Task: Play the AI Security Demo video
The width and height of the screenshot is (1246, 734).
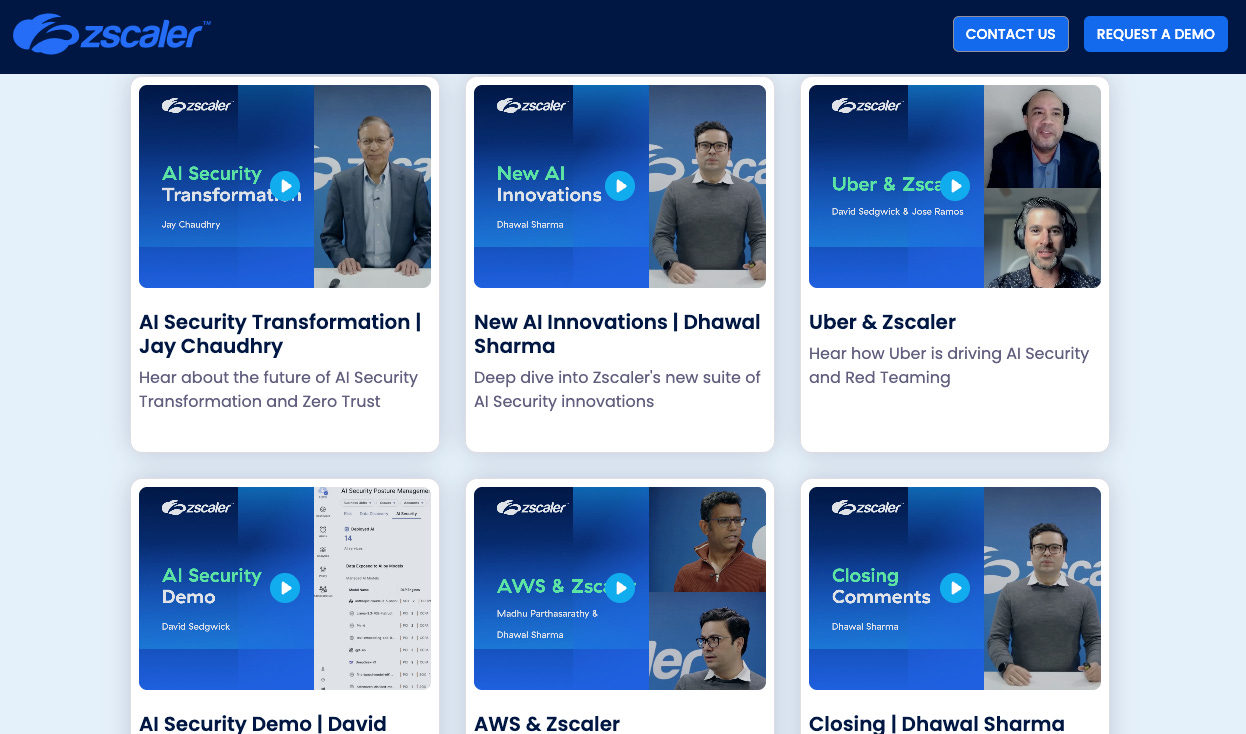Action: point(285,588)
